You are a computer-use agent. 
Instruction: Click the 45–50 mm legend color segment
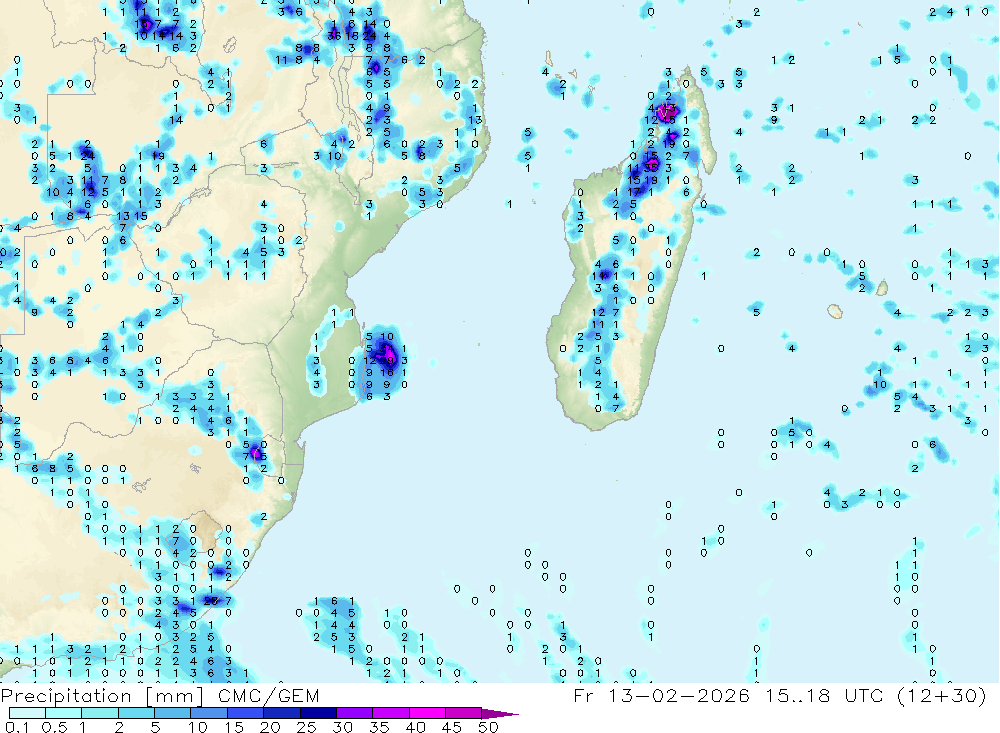(463, 713)
